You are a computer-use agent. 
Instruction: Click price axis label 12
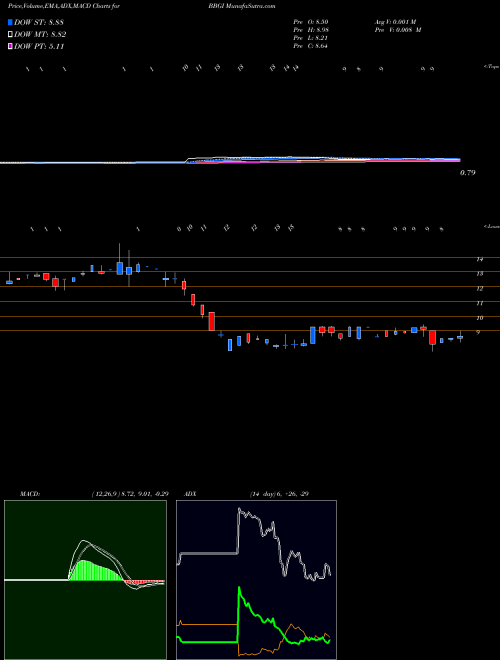[479, 289]
